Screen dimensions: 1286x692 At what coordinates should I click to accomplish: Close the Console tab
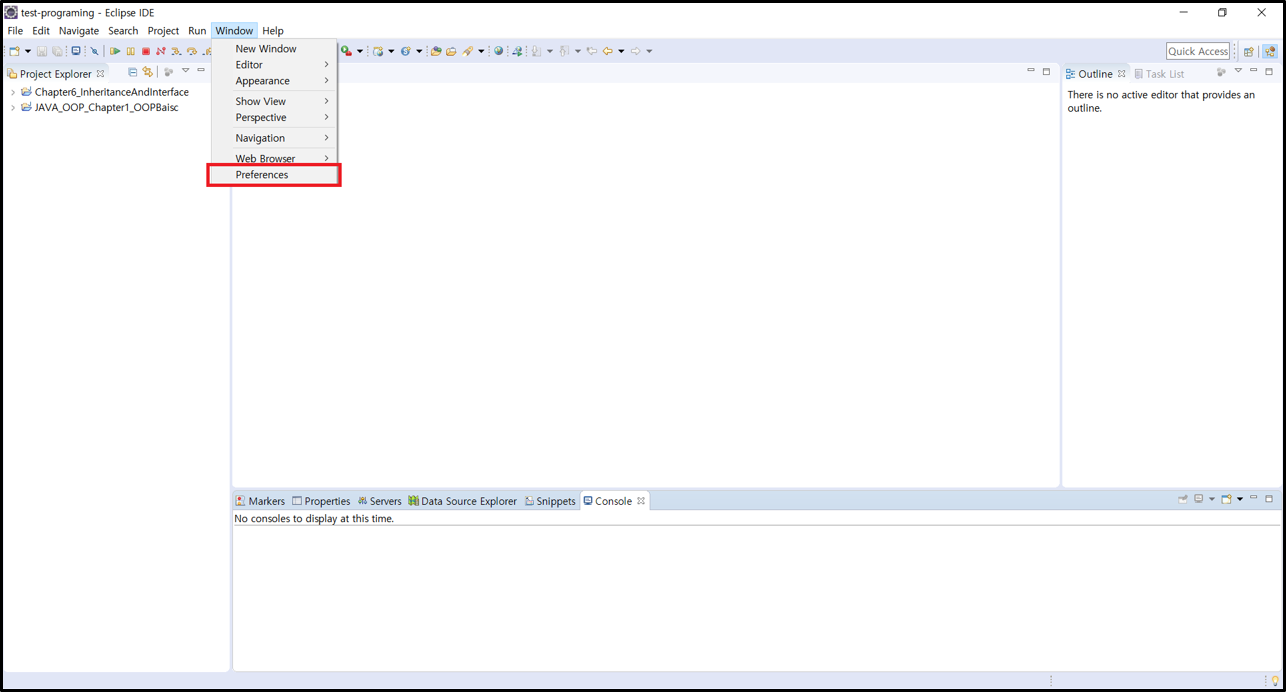pos(641,501)
